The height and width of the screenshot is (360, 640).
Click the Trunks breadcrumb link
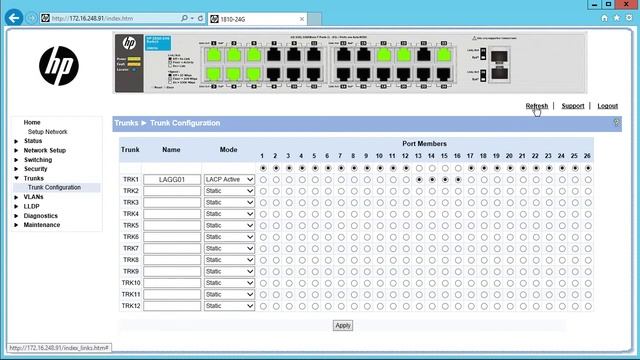[126, 123]
